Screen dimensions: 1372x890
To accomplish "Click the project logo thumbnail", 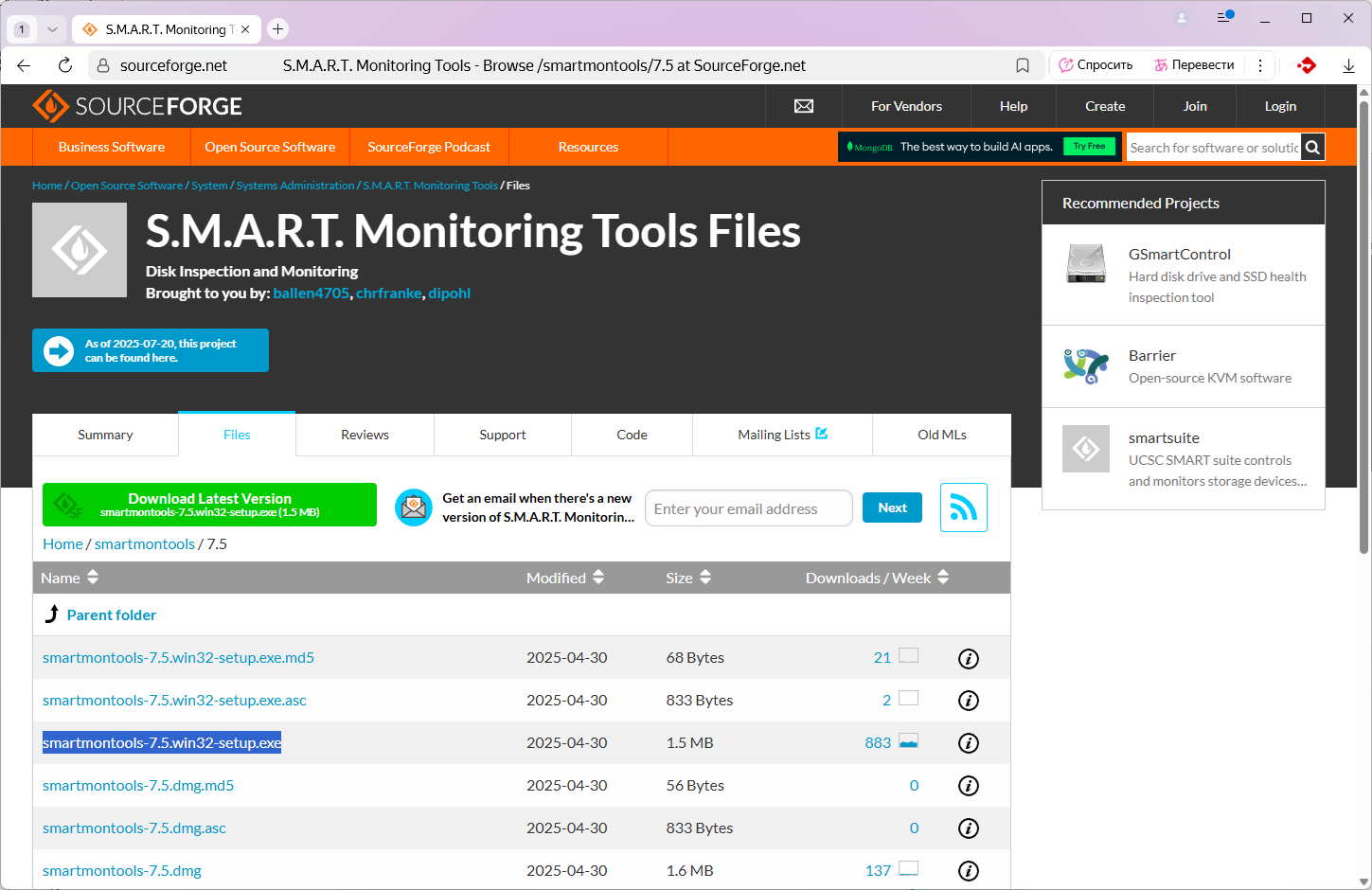I will pyautogui.click(x=80, y=250).
